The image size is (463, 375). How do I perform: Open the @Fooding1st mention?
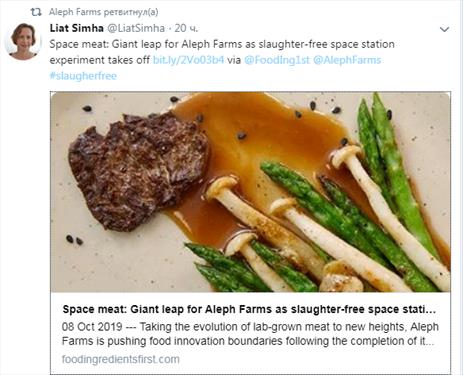[277, 60]
